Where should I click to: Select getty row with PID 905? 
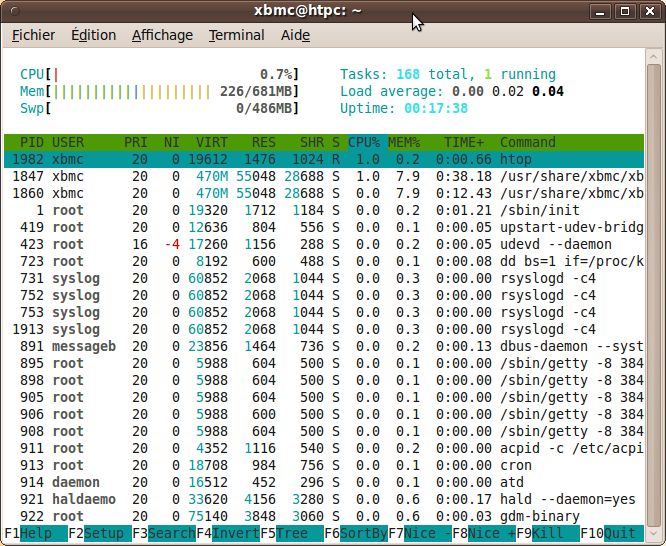(324, 397)
